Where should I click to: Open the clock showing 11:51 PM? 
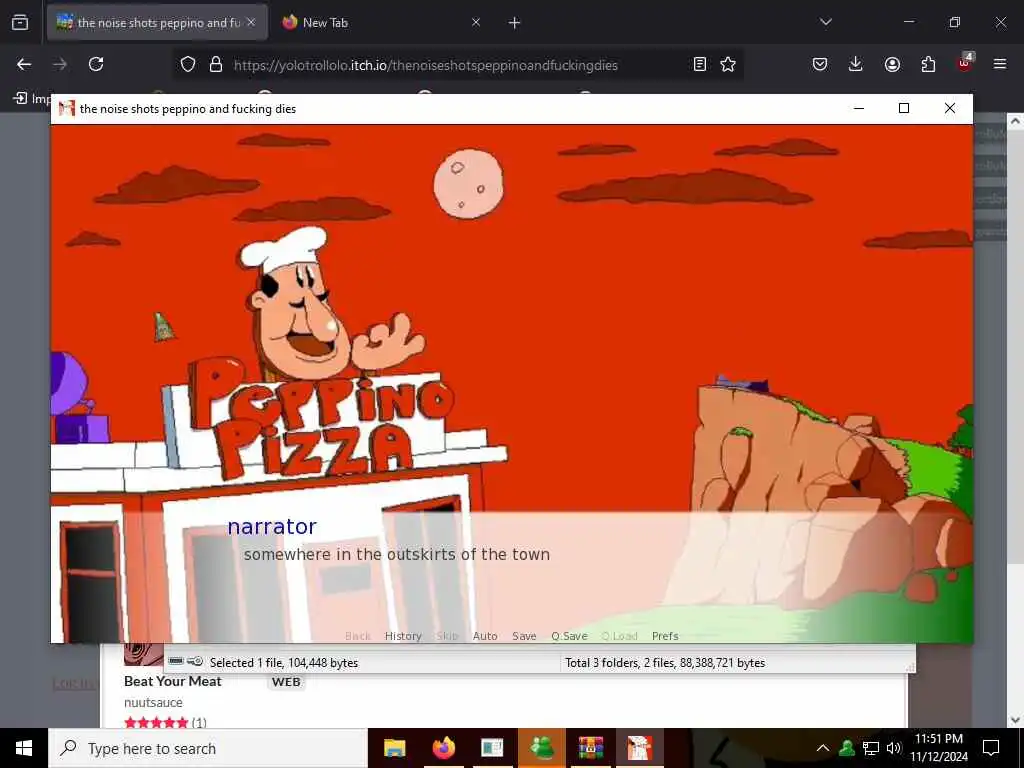click(938, 748)
